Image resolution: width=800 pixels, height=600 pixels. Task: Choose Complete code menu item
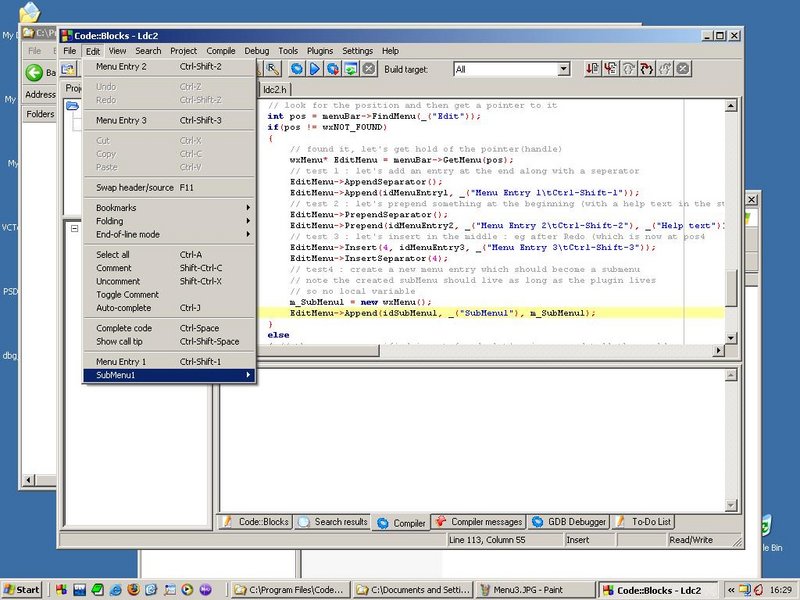tap(169, 328)
